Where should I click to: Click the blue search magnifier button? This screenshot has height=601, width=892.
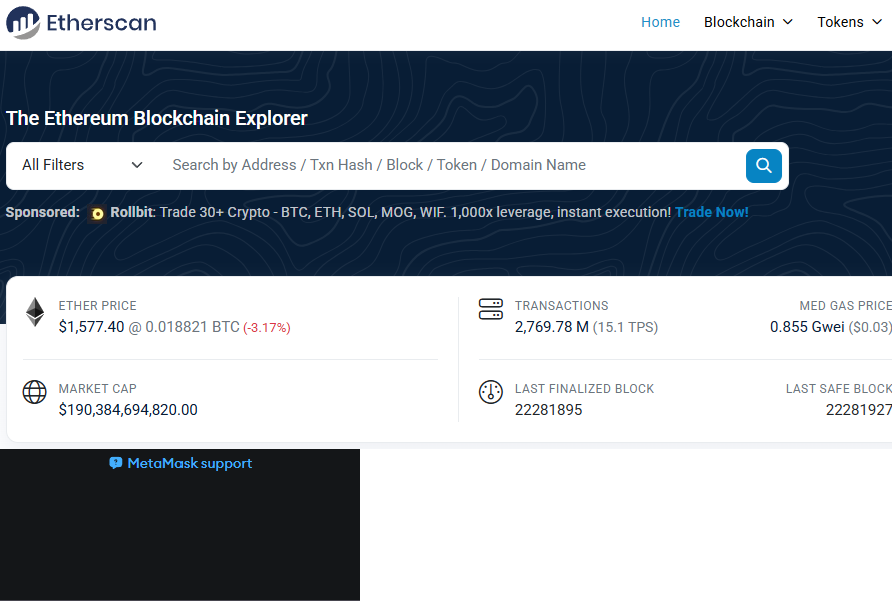(x=763, y=166)
